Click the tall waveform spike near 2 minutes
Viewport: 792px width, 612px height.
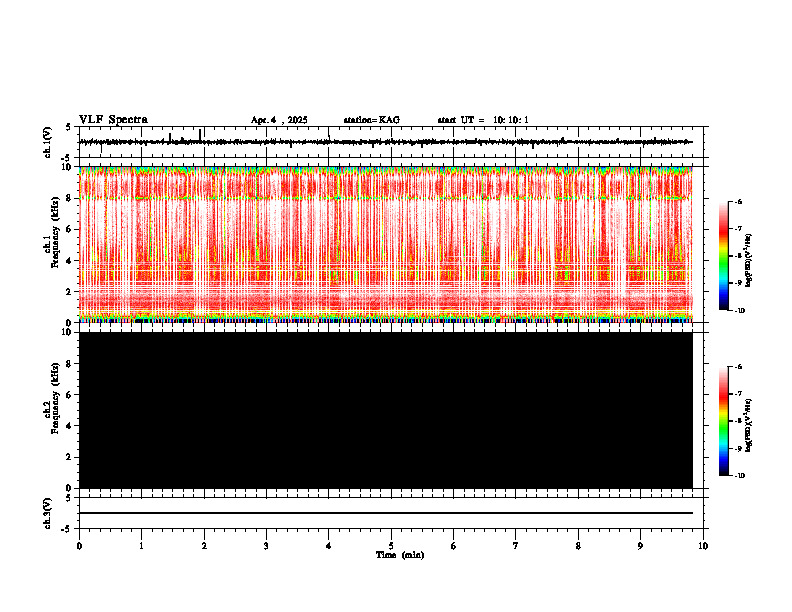(201, 135)
